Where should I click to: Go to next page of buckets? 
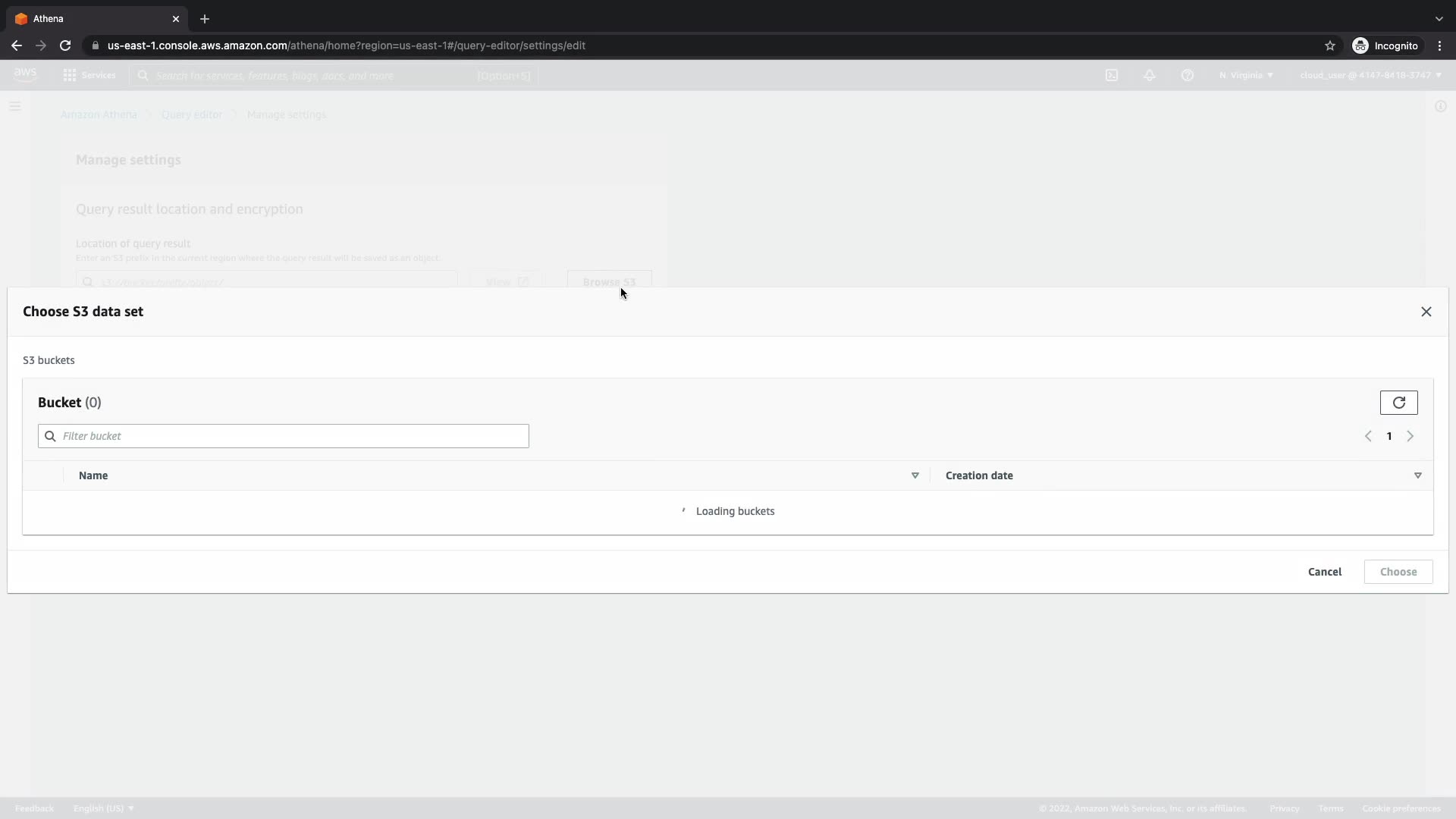click(1410, 436)
